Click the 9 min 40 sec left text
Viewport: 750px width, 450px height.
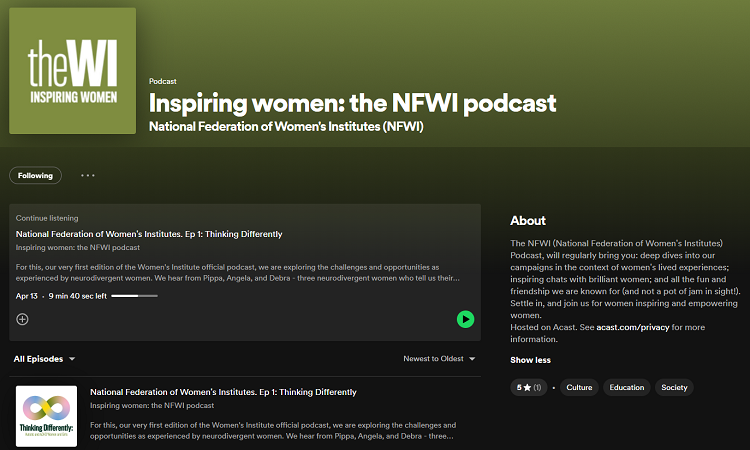[x=77, y=296]
